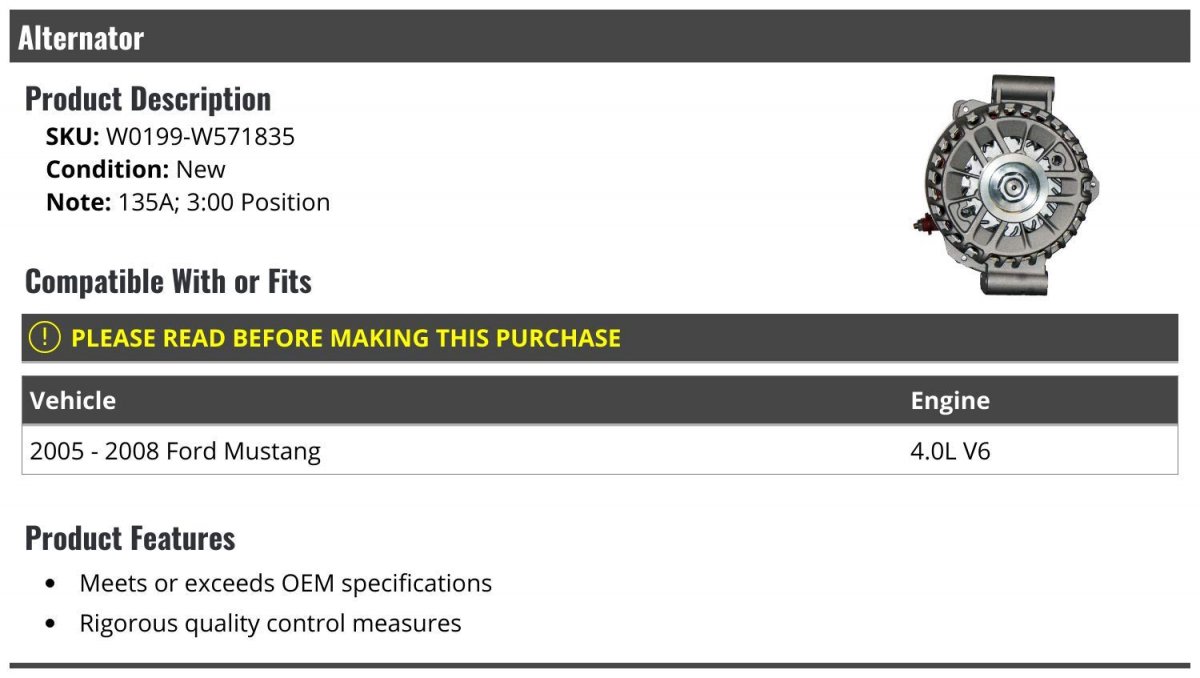This screenshot has width=1200, height=678.
Task: Click Meets or exceeds OEM specifications bullet
Action: click(286, 583)
